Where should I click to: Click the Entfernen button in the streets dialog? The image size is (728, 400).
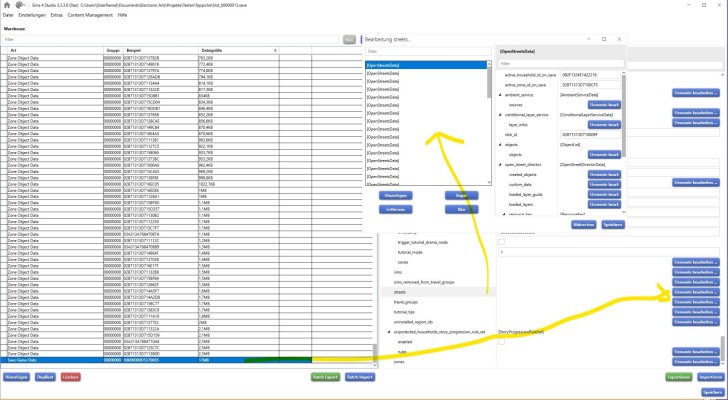click(x=396, y=209)
